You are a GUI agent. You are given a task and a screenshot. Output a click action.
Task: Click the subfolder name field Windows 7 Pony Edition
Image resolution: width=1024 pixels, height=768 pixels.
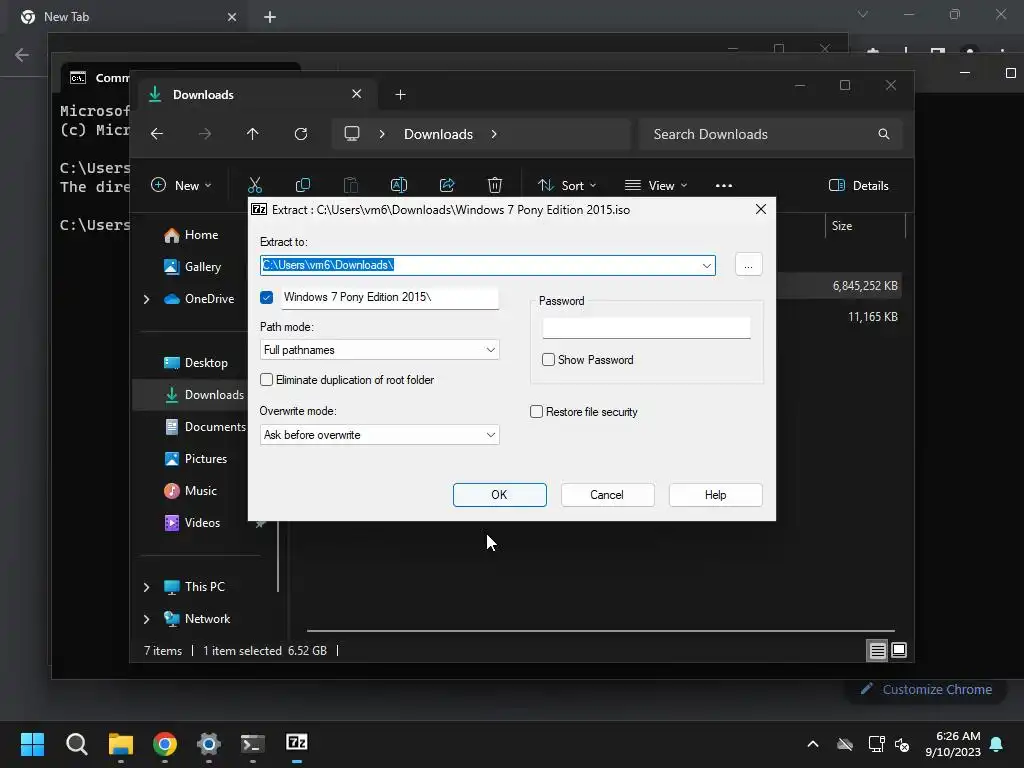tap(390, 297)
